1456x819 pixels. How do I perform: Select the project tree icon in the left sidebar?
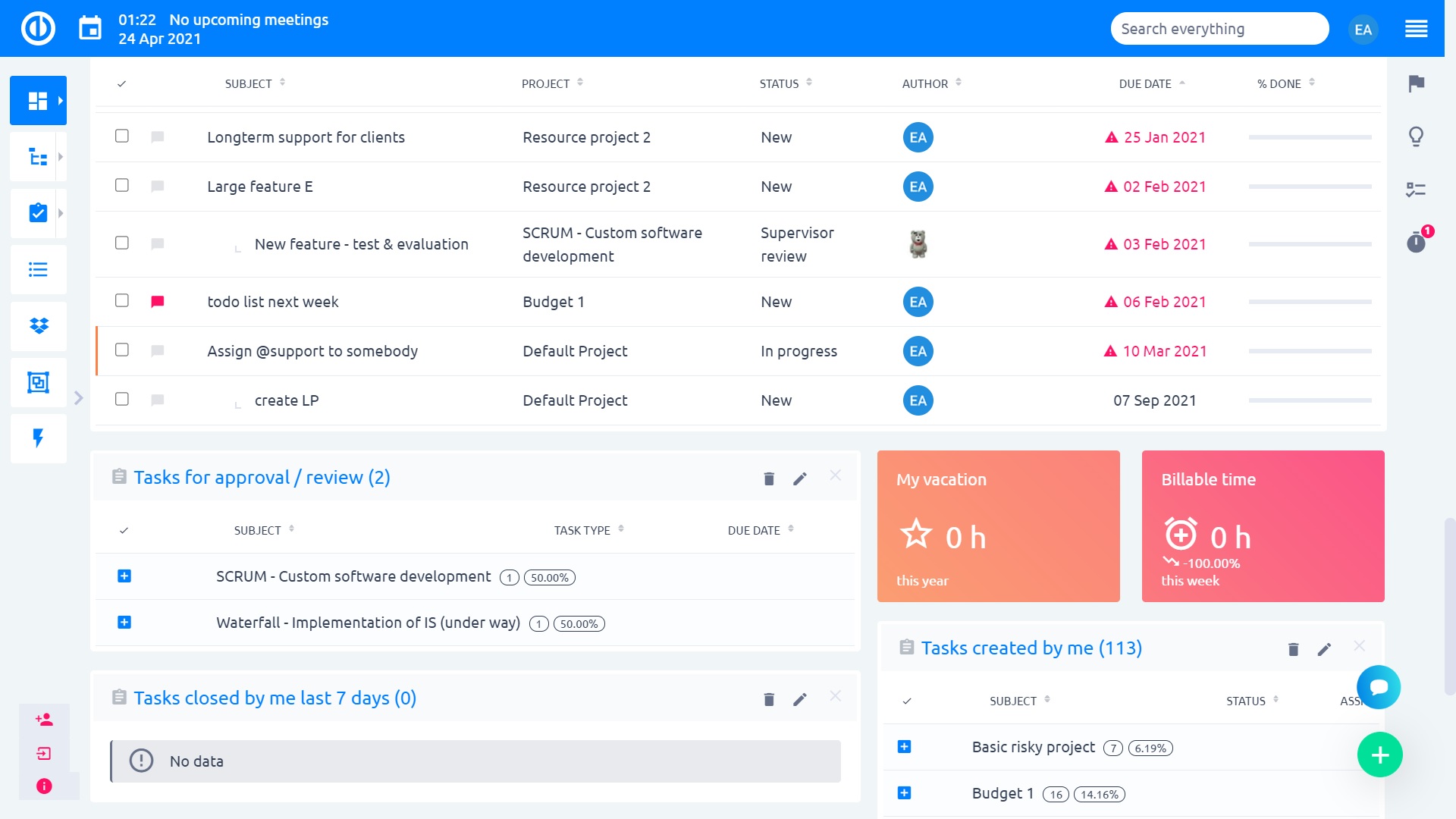pyautogui.click(x=36, y=156)
